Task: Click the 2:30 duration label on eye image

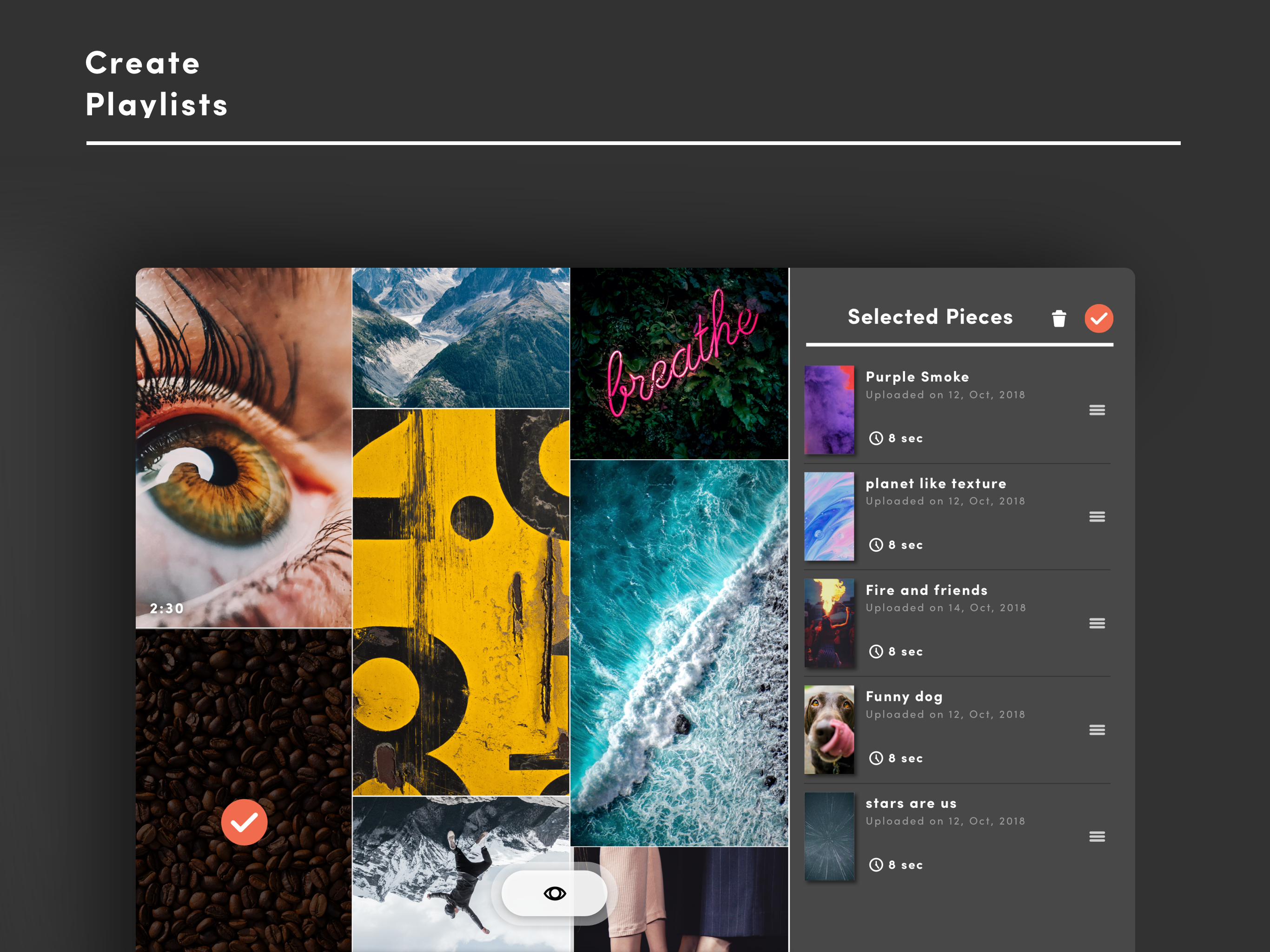Action: [x=166, y=608]
